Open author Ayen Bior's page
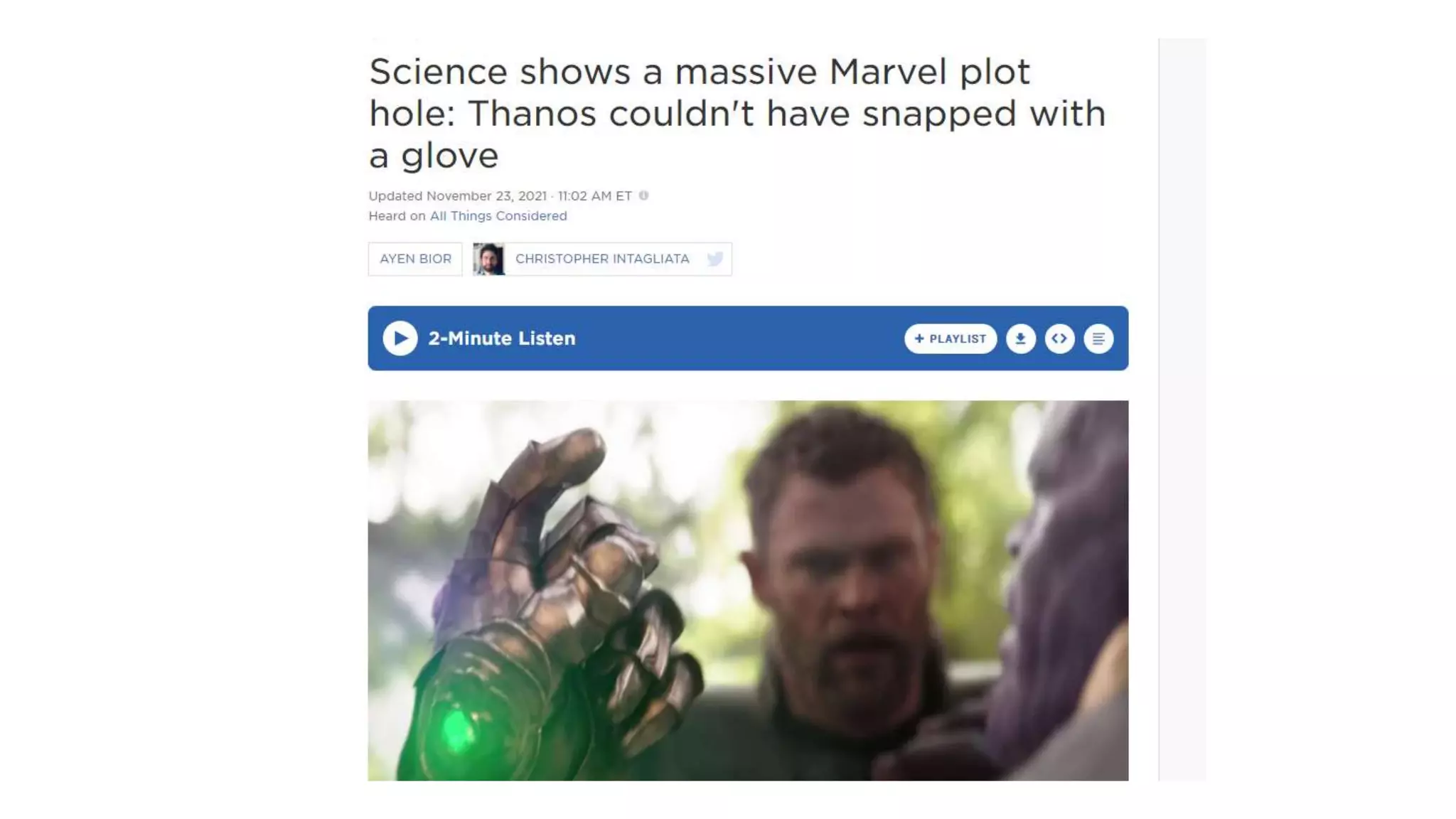This screenshot has width=1456, height=819. [415, 259]
